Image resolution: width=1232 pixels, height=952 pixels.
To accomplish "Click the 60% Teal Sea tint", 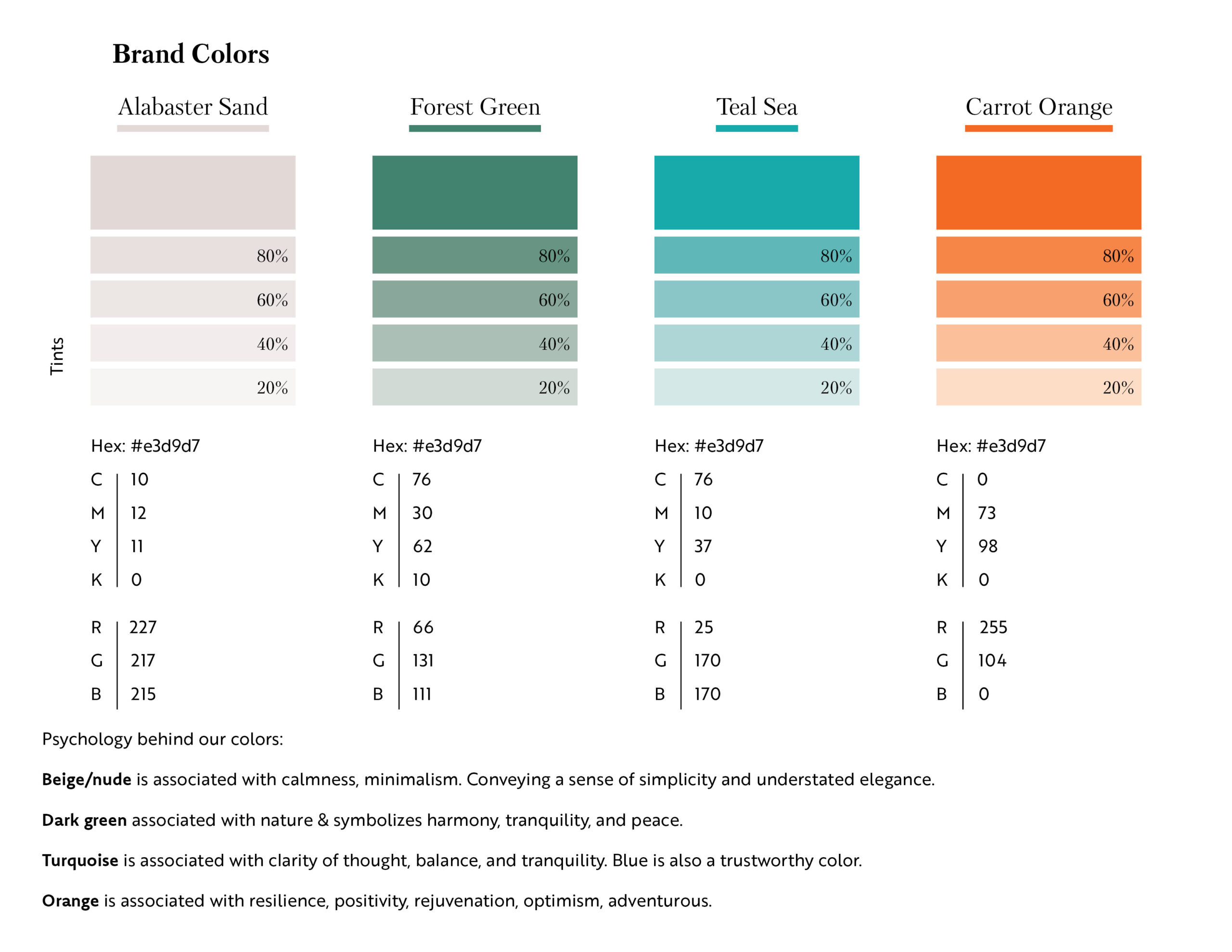I will (x=757, y=299).
